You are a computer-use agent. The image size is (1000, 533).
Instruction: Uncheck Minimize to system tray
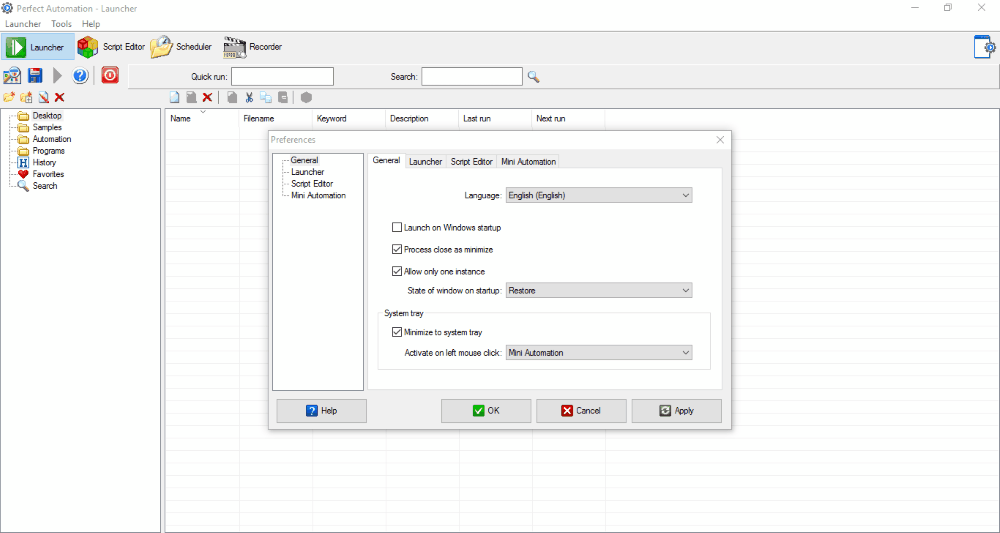click(x=397, y=332)
